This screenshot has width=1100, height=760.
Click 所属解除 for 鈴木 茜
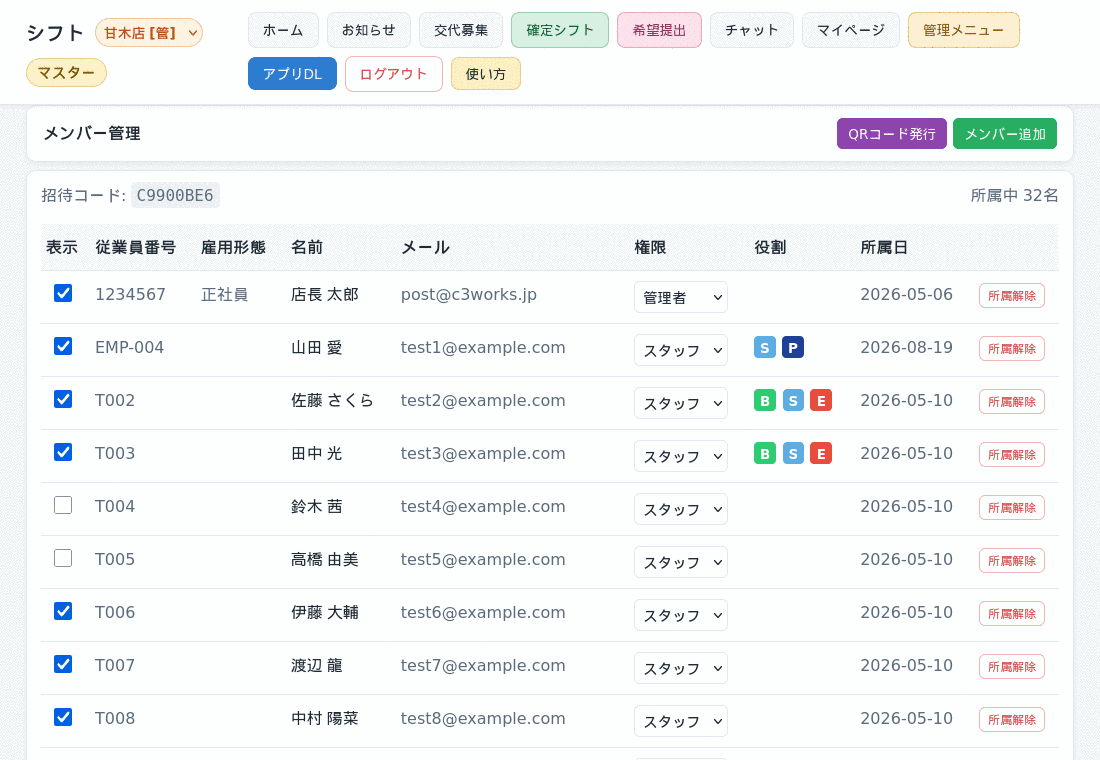click(x=1012, y=507)
